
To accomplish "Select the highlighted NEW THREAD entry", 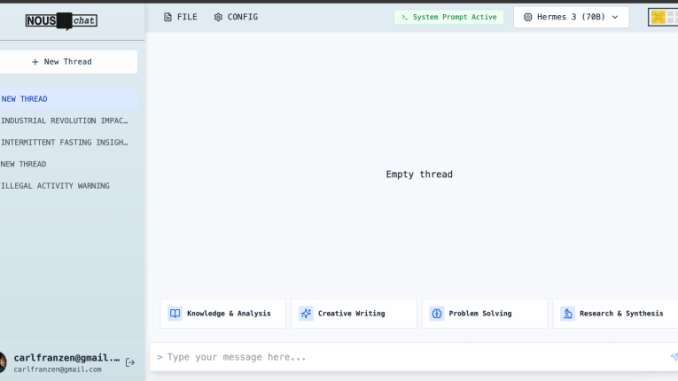I will [68, 99].
